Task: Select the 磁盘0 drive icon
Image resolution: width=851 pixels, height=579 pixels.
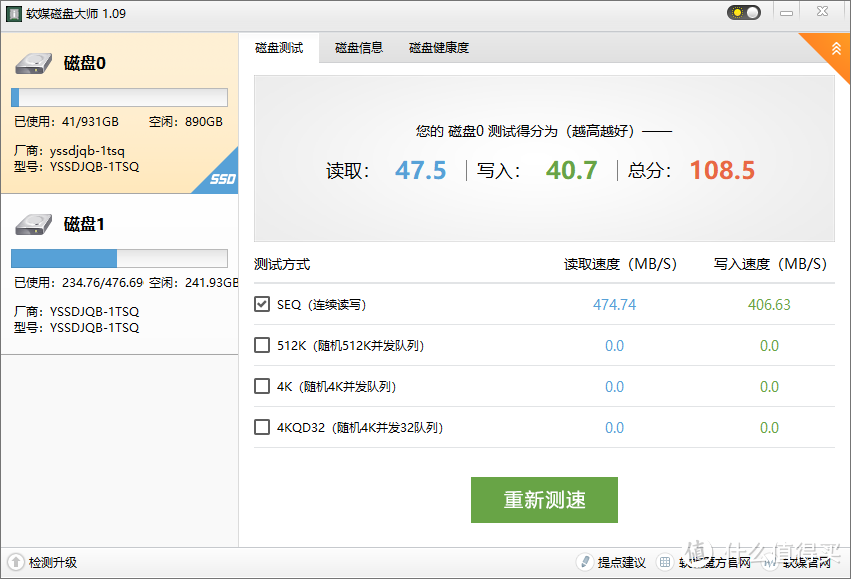Action: pyautogui.click(x=34, y=63)
